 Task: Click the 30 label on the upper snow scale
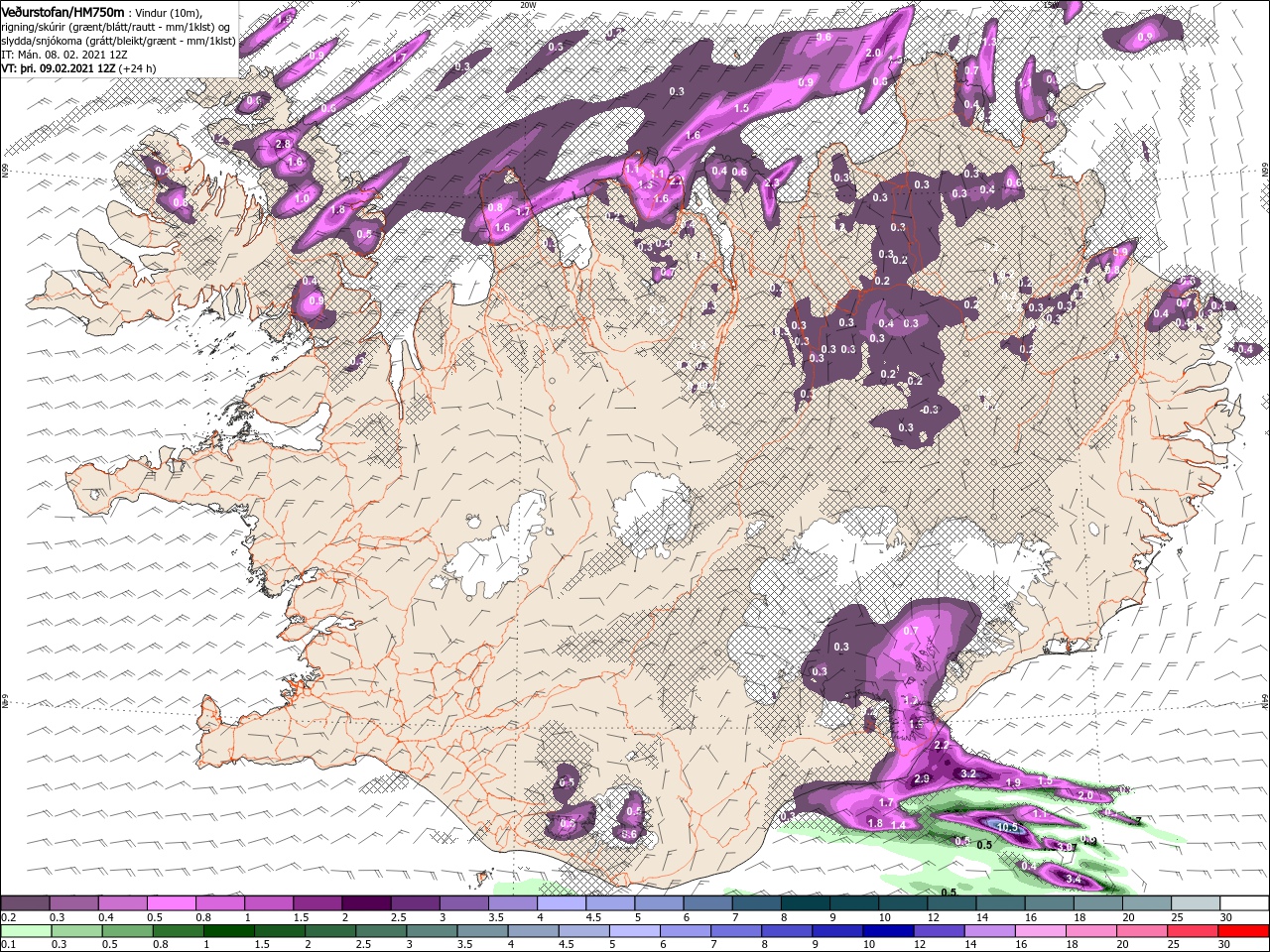point(1226,917)
